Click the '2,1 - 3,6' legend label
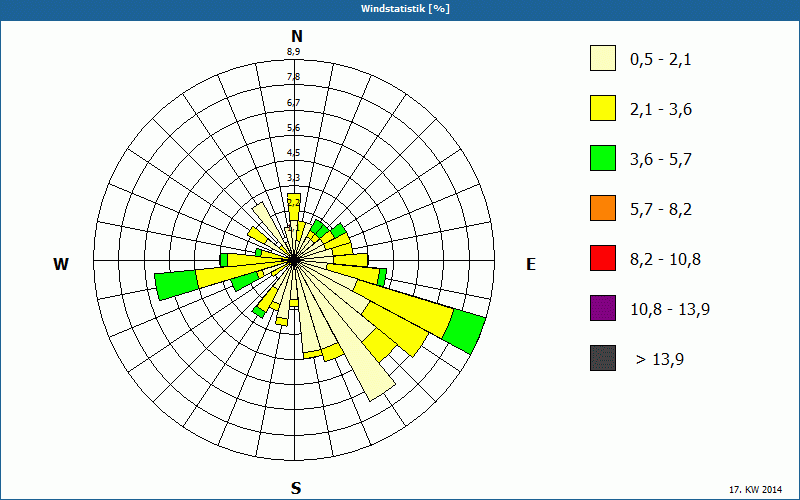The image size is (800, 500). click(x=661, y=110)
